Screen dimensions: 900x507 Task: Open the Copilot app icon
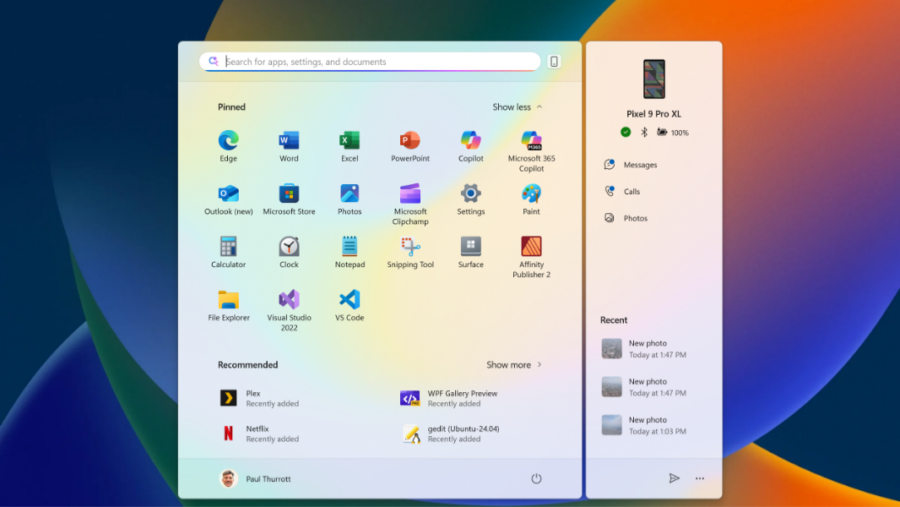[x=471, y=146]
